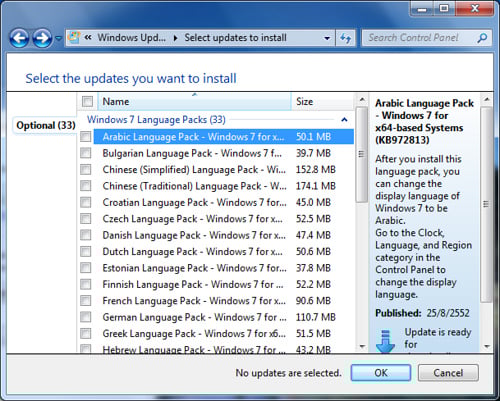The width and height of the screenshot is (500, 401).
Task: Select the Finnish Language Pack row text
Action: [x=193, y=284]
